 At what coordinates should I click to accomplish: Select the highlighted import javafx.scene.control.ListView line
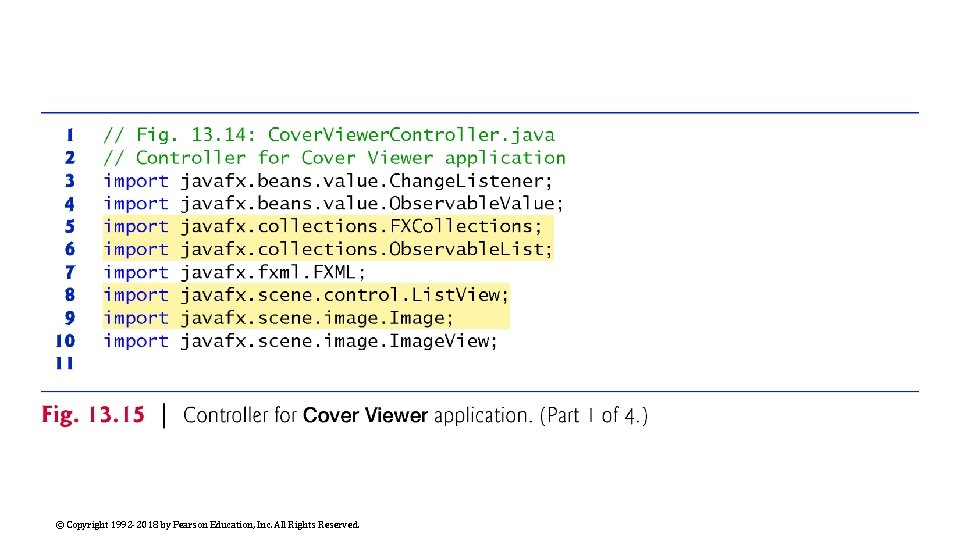(x=306, y=295)
